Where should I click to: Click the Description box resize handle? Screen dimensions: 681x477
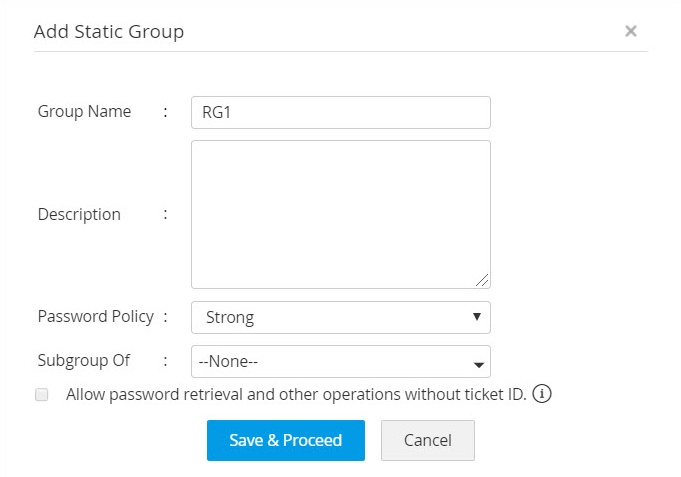click(483, 281)
